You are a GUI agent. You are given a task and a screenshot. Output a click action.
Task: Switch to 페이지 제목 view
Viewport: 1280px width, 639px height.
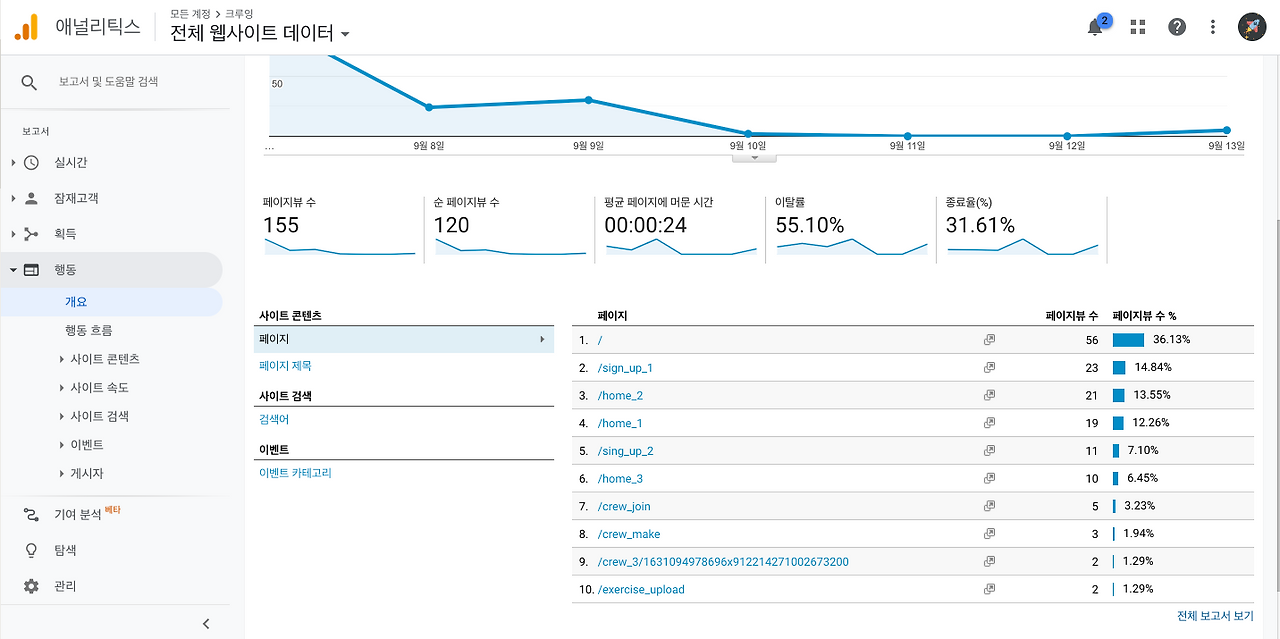point(285,366)
